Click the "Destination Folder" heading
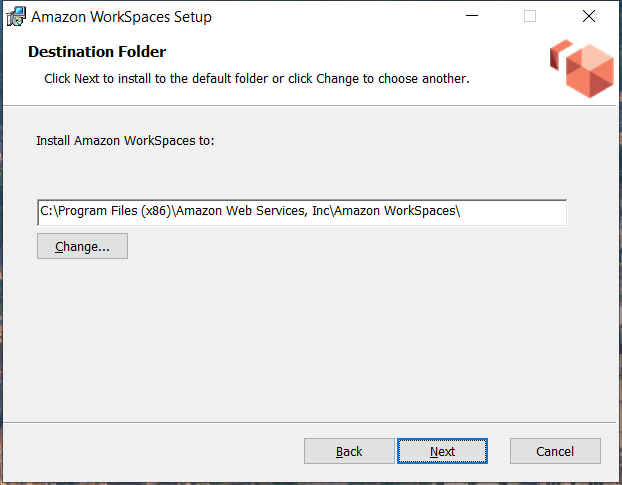622x485 pixels. [x=97, y=52]
